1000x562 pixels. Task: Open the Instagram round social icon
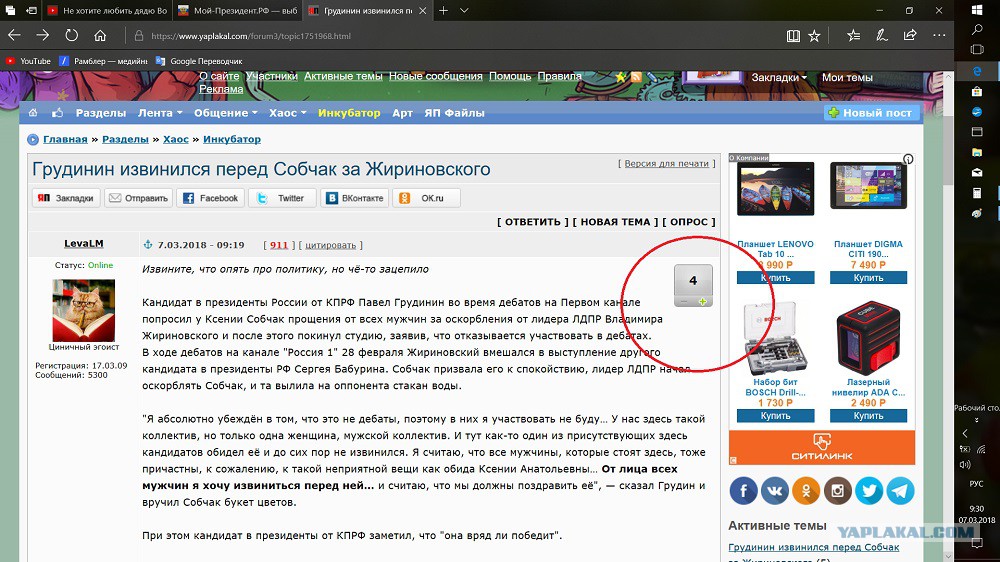837,491
